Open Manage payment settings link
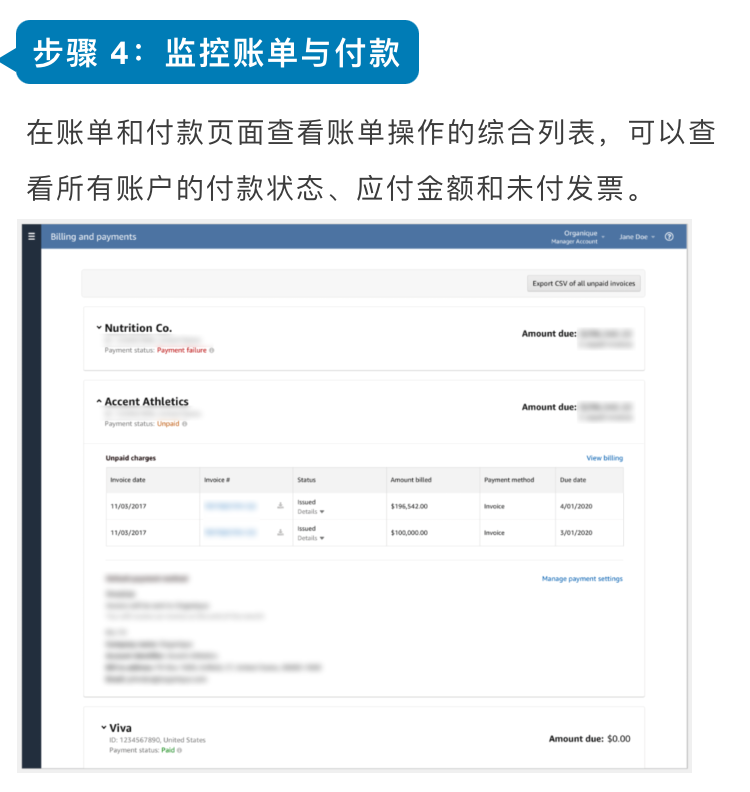The width and height of the screenshot is (750, 792). (x=582, y=578)
